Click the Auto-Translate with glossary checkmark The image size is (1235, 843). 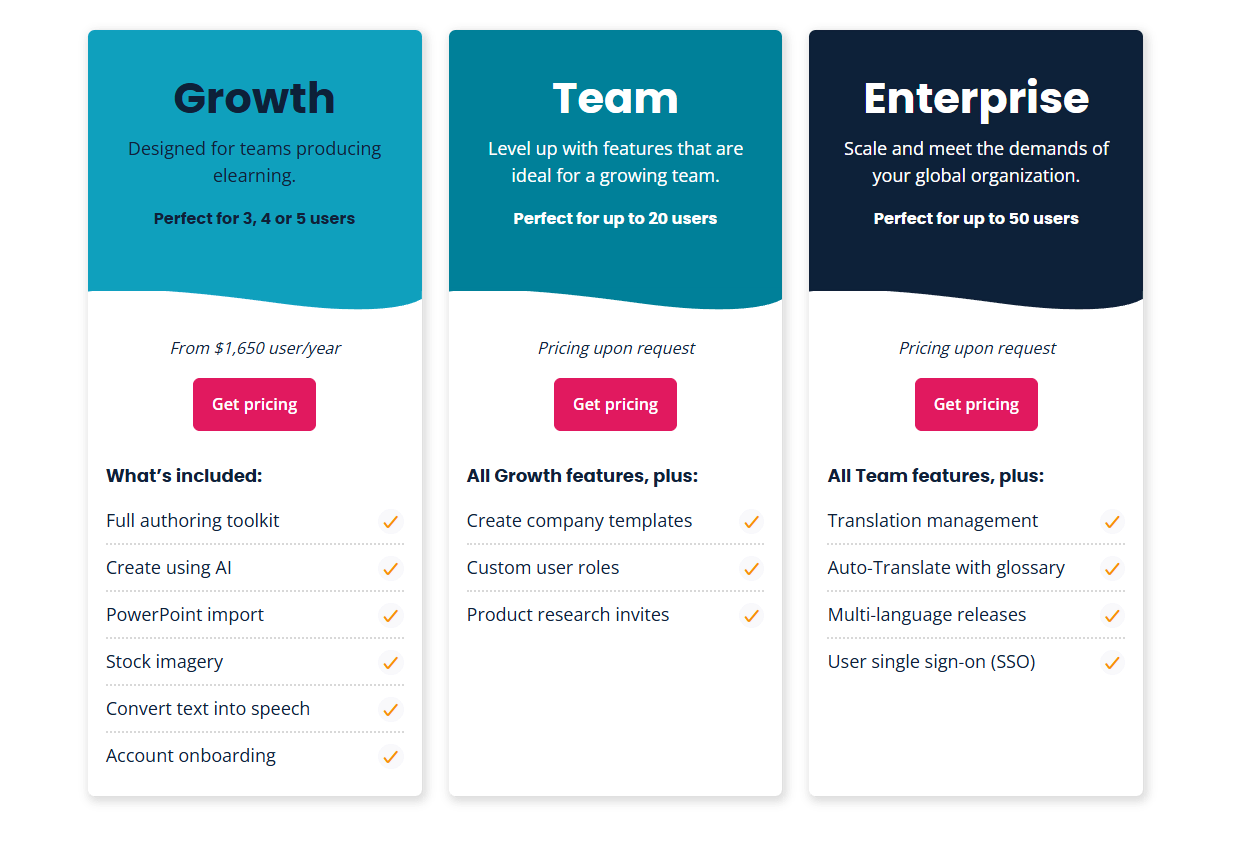coord(1111,568)
